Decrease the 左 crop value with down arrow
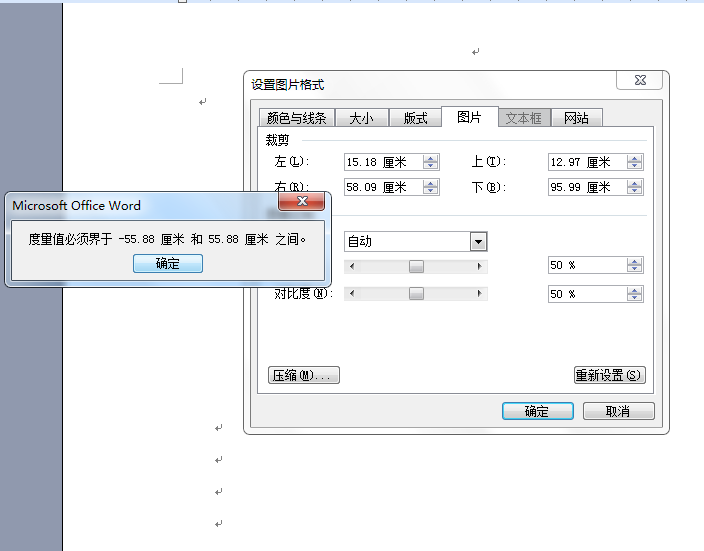The image size is (704, 551). [x=431, y=166]
